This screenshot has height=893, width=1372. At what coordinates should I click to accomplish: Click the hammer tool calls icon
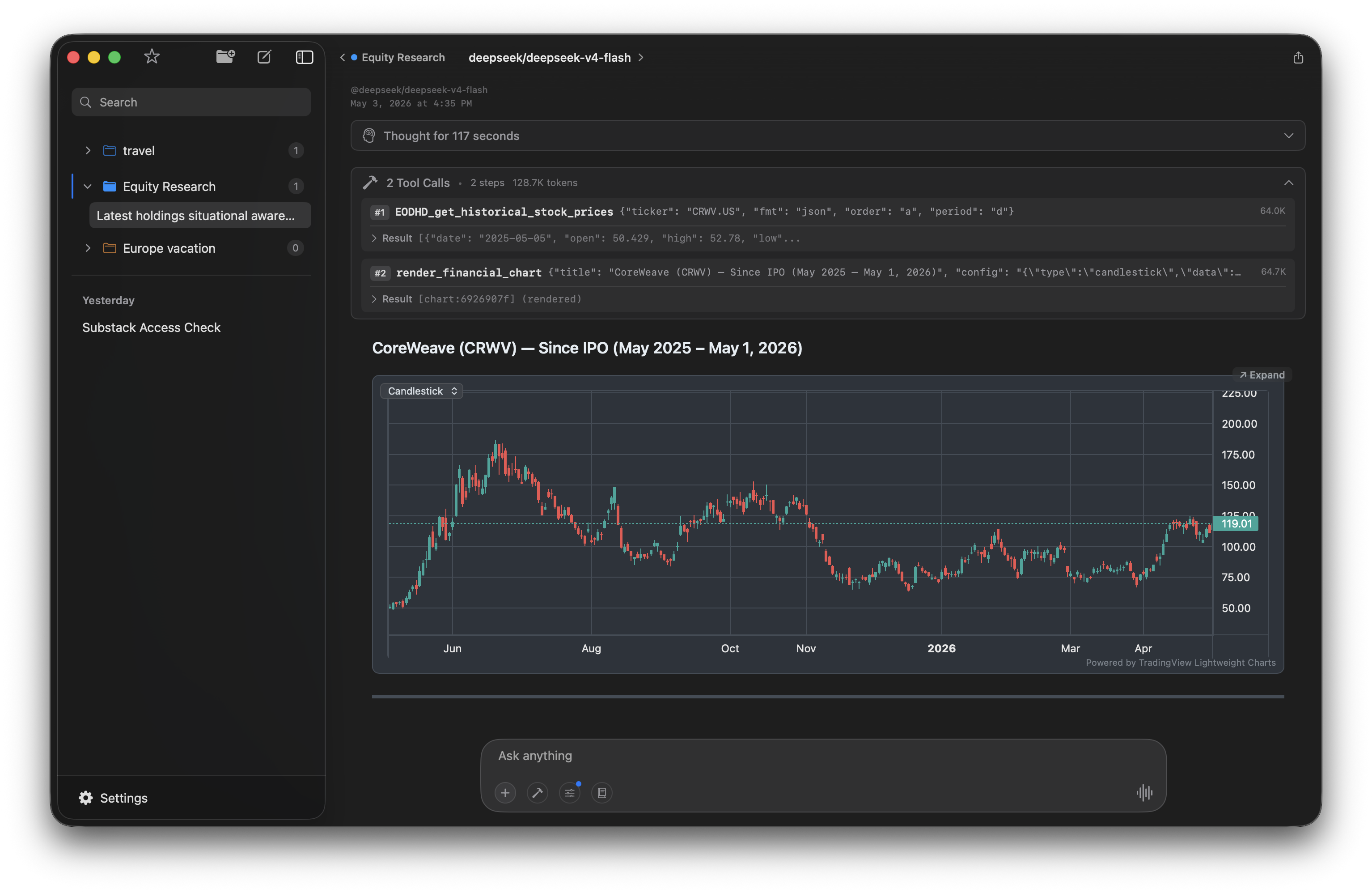[x=370, y=183]
